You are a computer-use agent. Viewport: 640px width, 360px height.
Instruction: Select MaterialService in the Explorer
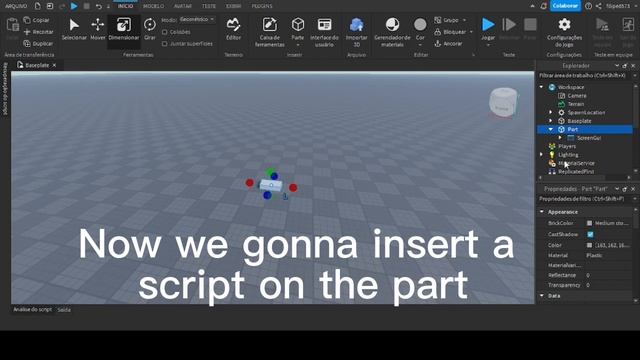pos(576,163)
